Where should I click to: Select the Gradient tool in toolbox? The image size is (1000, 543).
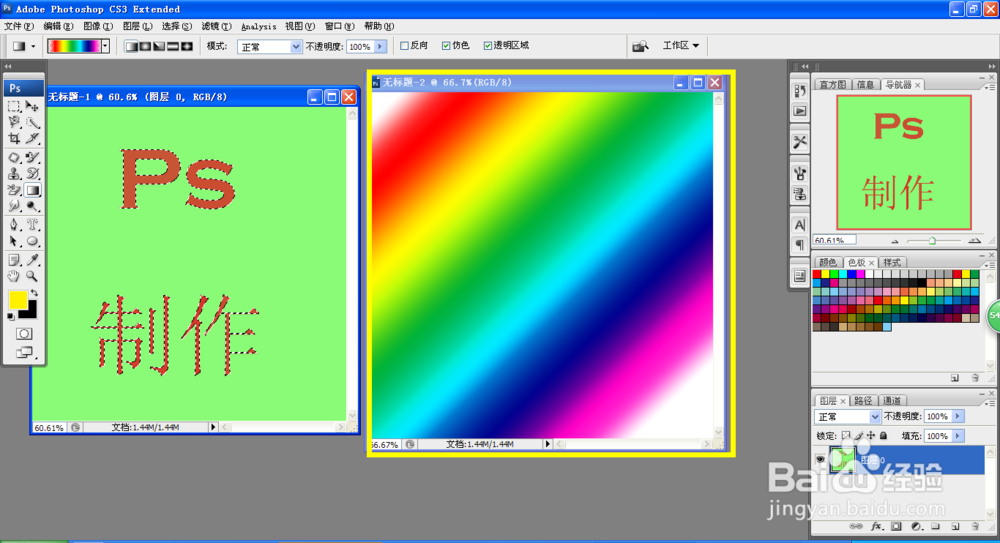(32, 190)
